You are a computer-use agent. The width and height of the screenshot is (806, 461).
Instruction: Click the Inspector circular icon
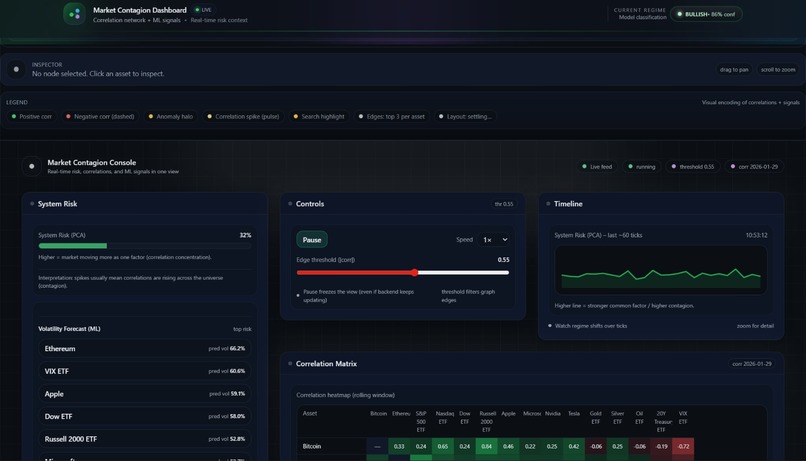pos(16,69)
